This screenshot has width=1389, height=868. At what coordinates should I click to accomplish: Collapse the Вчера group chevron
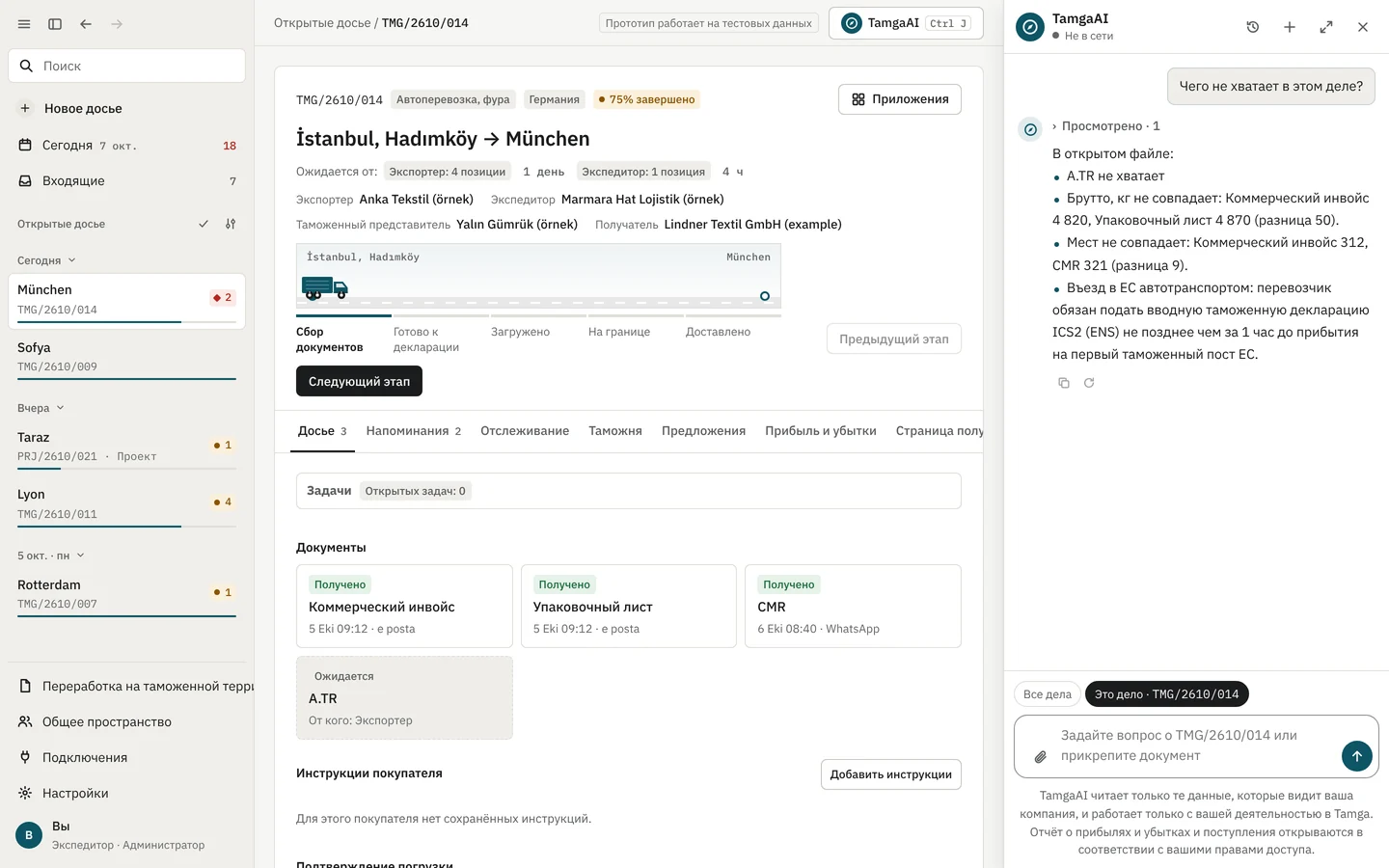[x=60, y=408]
